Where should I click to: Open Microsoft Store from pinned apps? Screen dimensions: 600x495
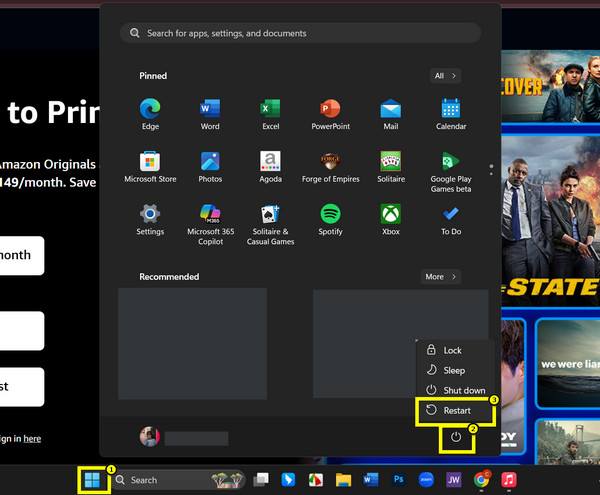click(x=150, y=166)
